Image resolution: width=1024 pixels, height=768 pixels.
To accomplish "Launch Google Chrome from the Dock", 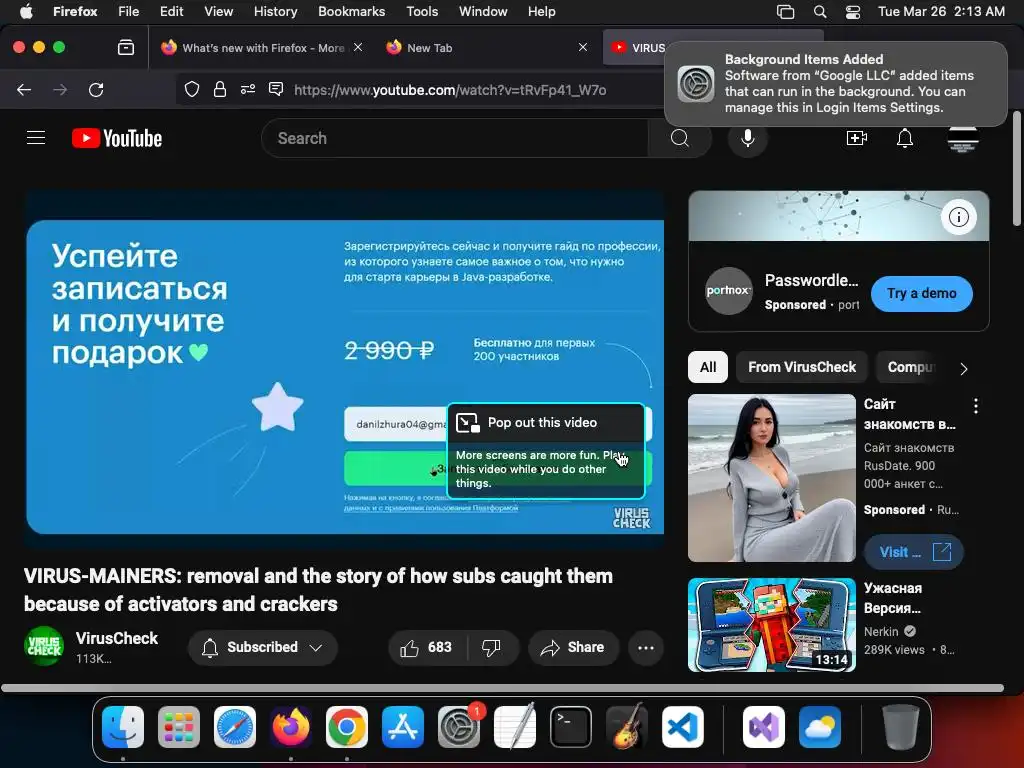I will coord(347,727).
